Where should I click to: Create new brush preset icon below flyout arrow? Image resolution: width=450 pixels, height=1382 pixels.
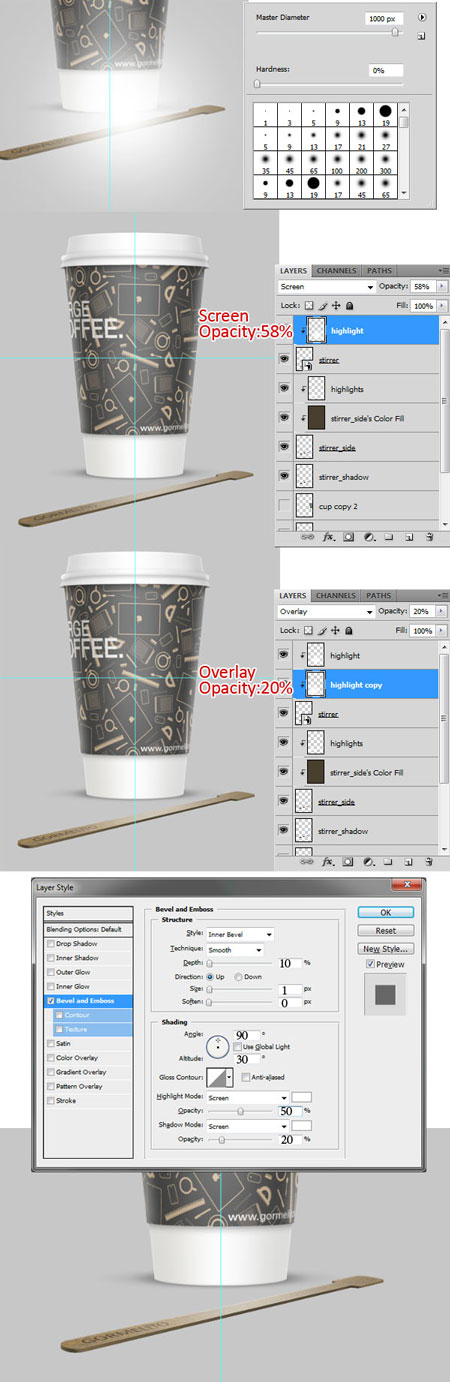[x=422, y=36]
